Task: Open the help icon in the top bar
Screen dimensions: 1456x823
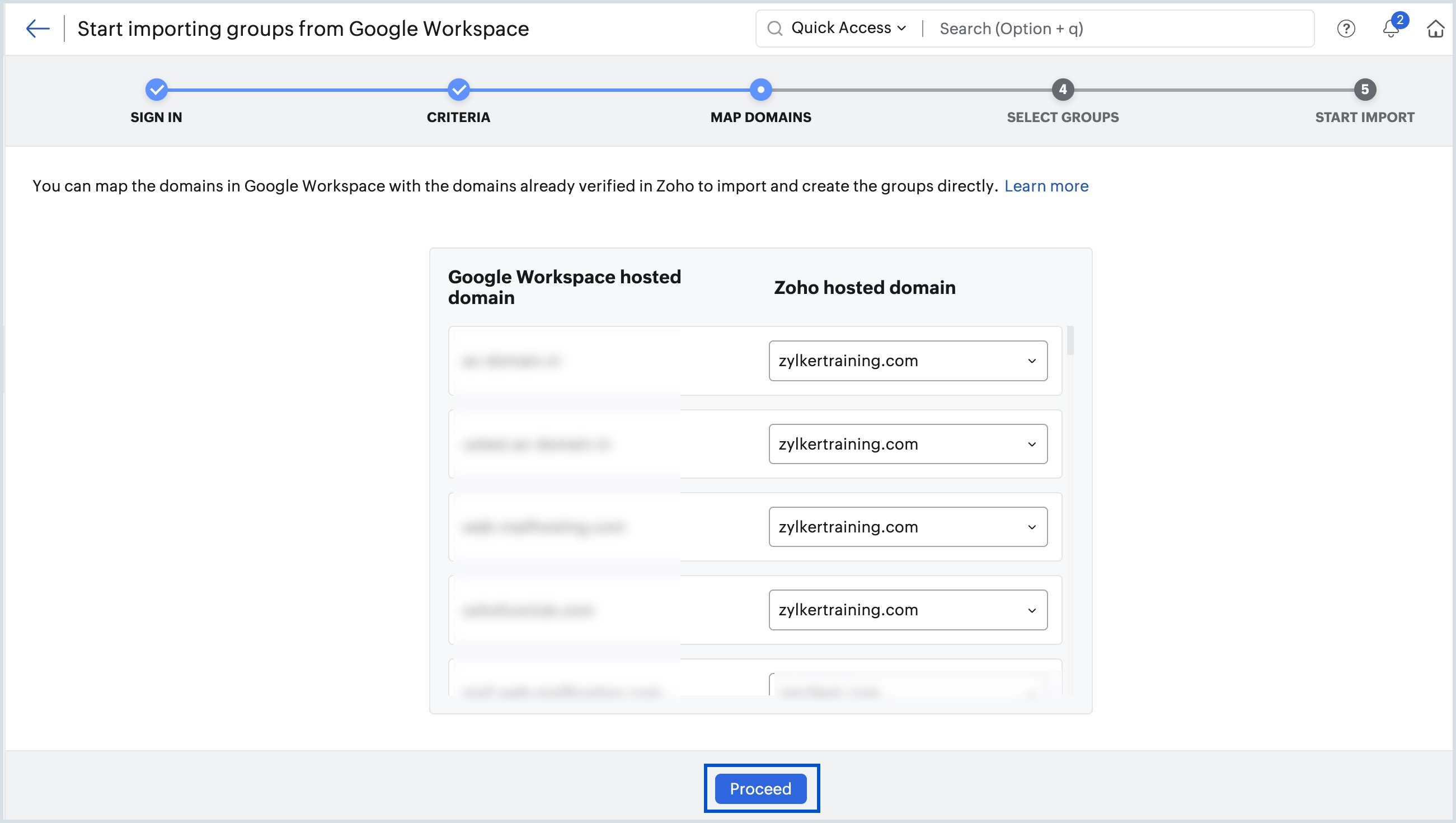Action: pyautogui.click(x=1347, y=29)
